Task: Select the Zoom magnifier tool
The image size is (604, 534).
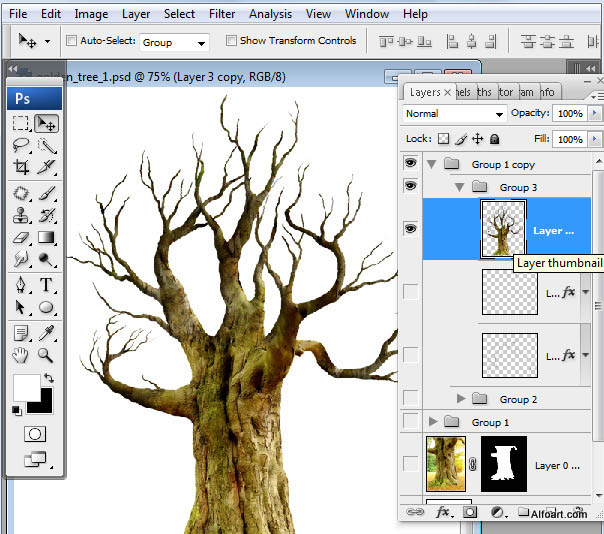Action: 46,355
